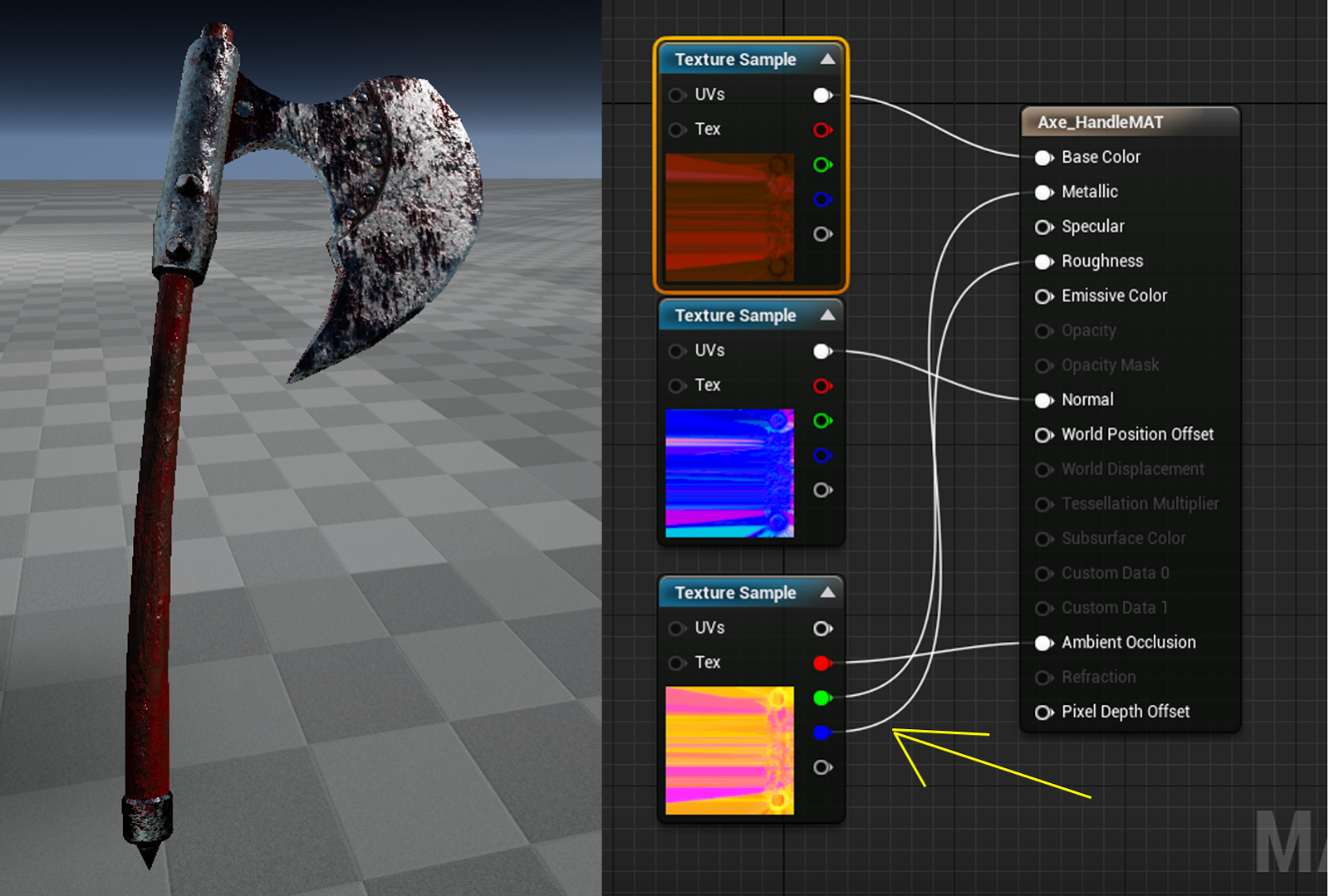Viewport: 1329px width, 896px height.
Task: Click the Normal input pin on Axe_HandleMAT
Action: tap(1044, 400)
